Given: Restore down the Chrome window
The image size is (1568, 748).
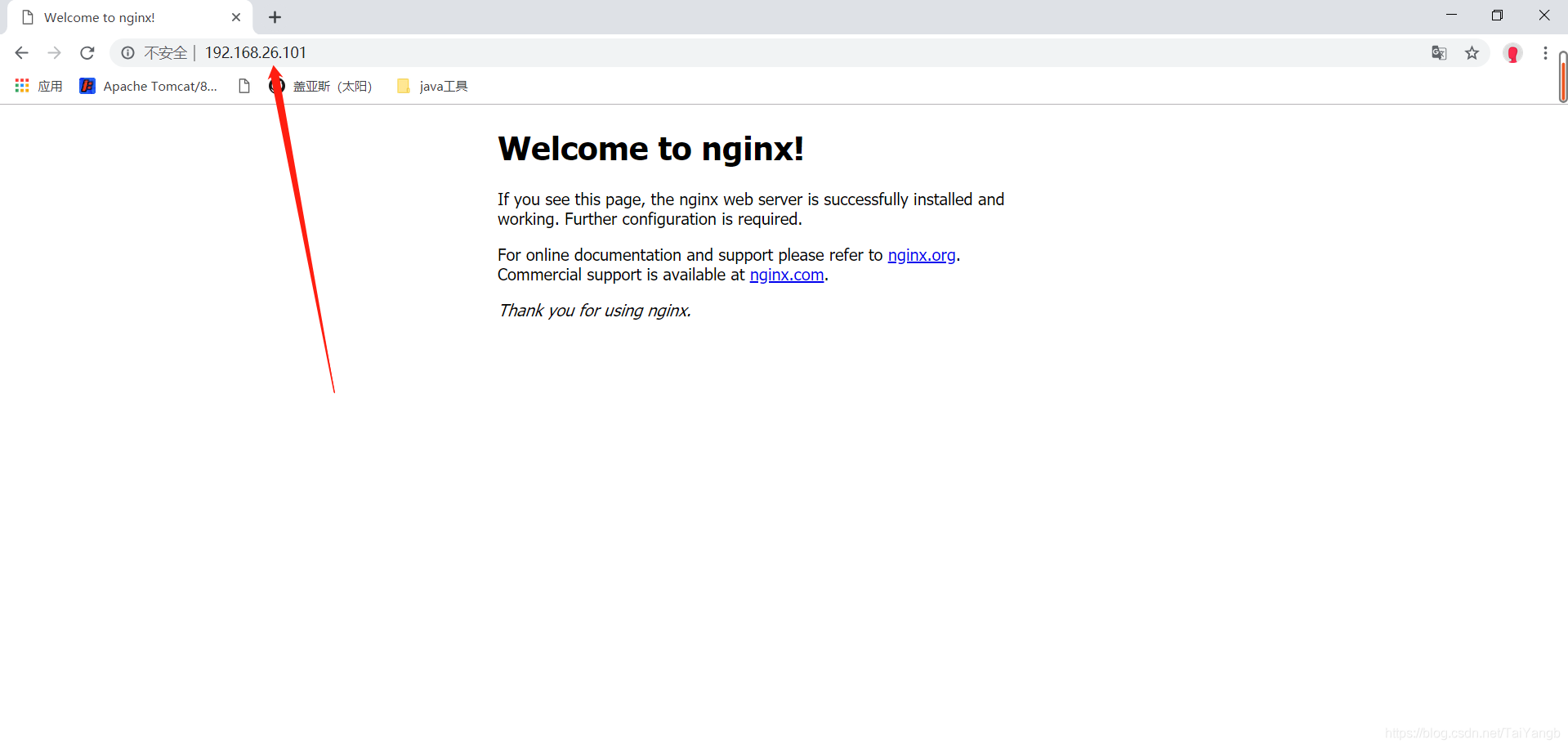Looking at the screenshot, I should (x=1497, y=15).
